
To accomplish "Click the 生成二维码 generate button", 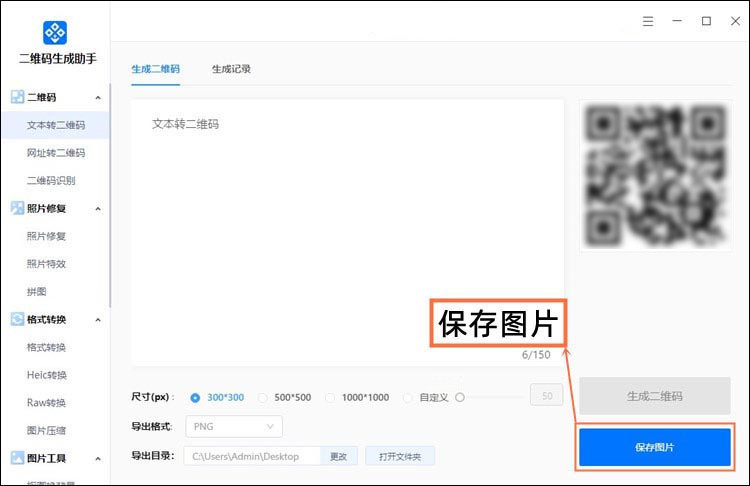I will 655,396.
